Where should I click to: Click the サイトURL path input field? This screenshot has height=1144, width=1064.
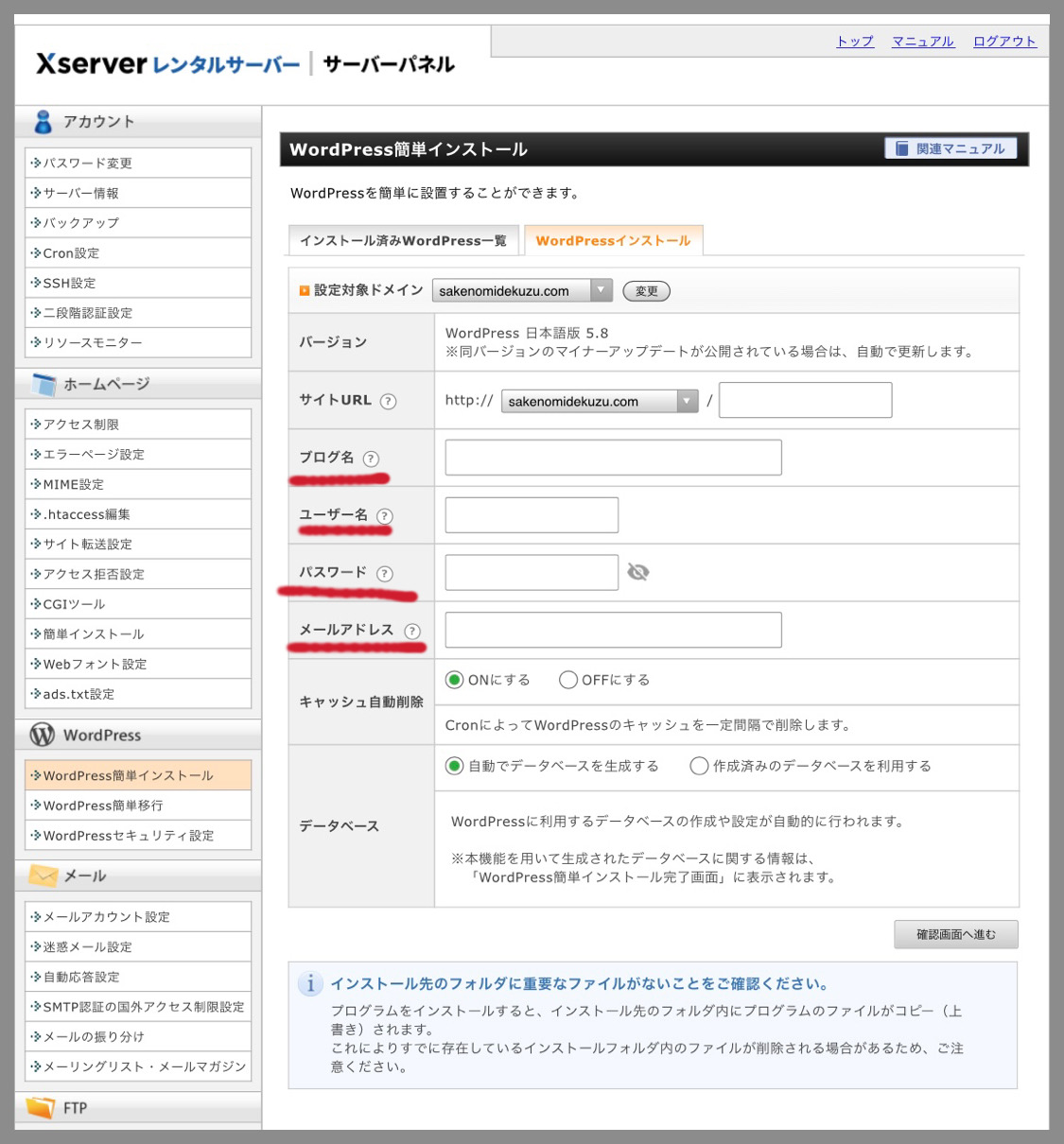click(x=806, y=400)
